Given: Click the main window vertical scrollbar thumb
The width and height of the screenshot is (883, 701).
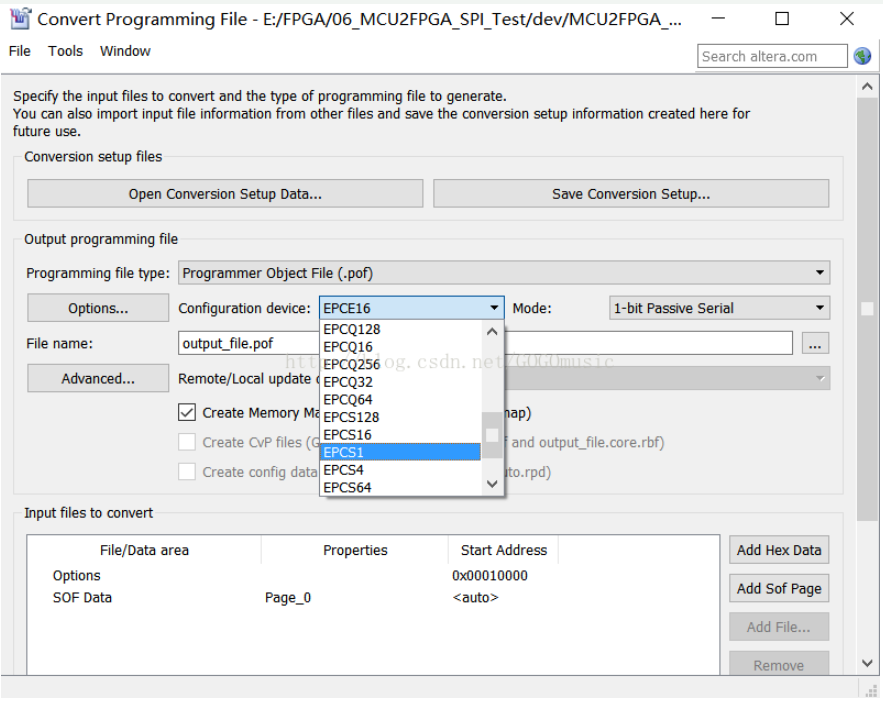Looking at the screenshot, I should point(867,309).
